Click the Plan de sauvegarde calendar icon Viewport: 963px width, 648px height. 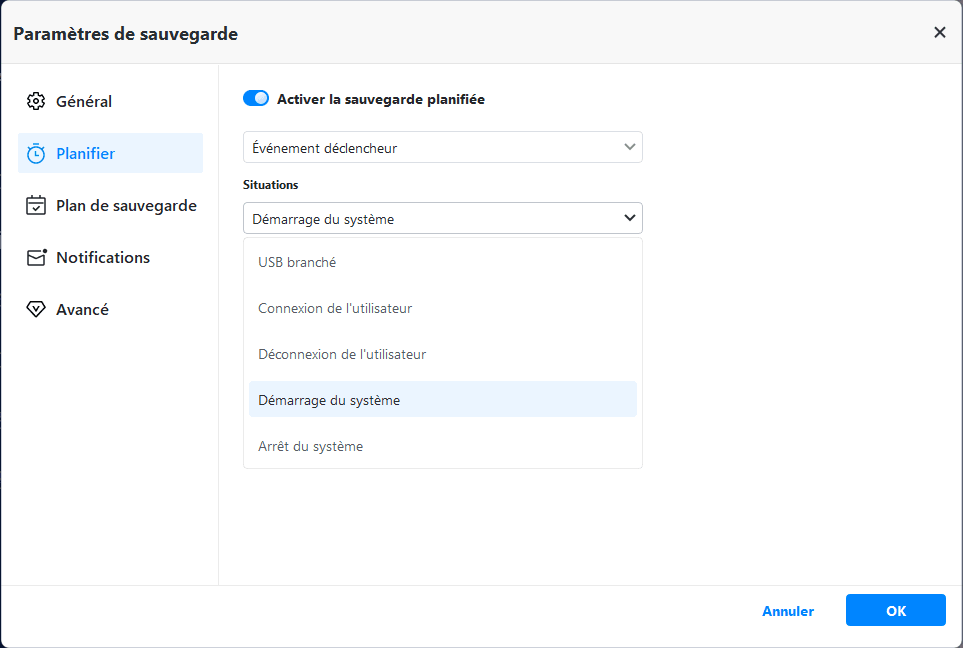pos(36,206)
